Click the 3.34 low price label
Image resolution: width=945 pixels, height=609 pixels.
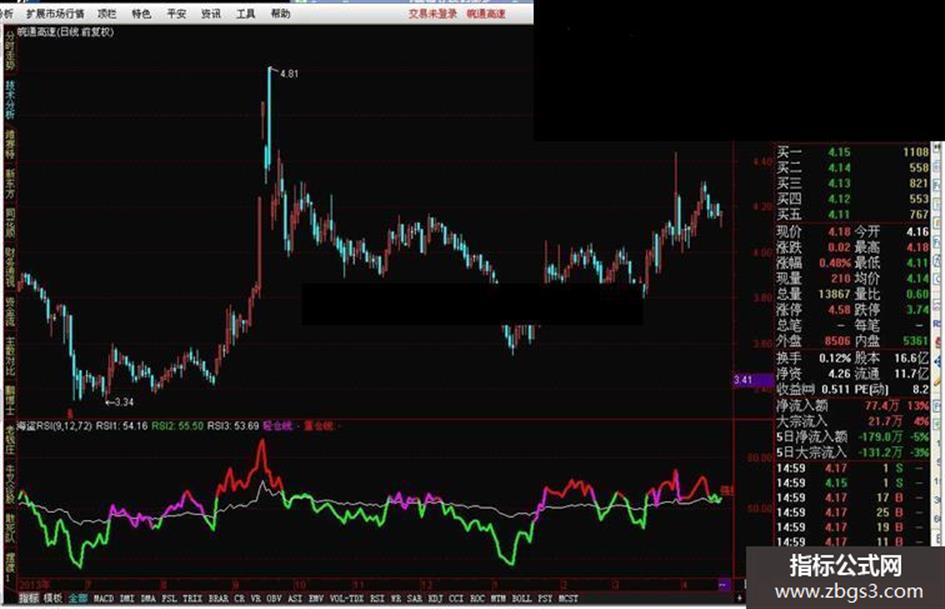(x=124, y=402)
